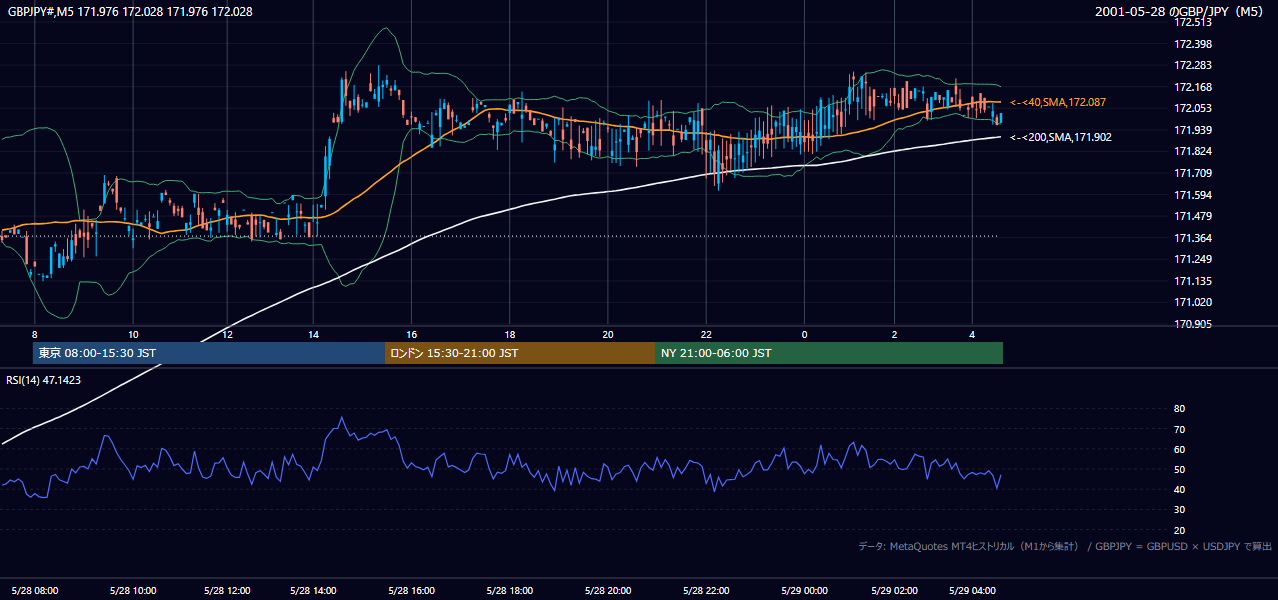Screen dimensions: 1278x600
Task: Click hour label 20 under the price chart
Action: pyautogui.click(x=607, y=334)
